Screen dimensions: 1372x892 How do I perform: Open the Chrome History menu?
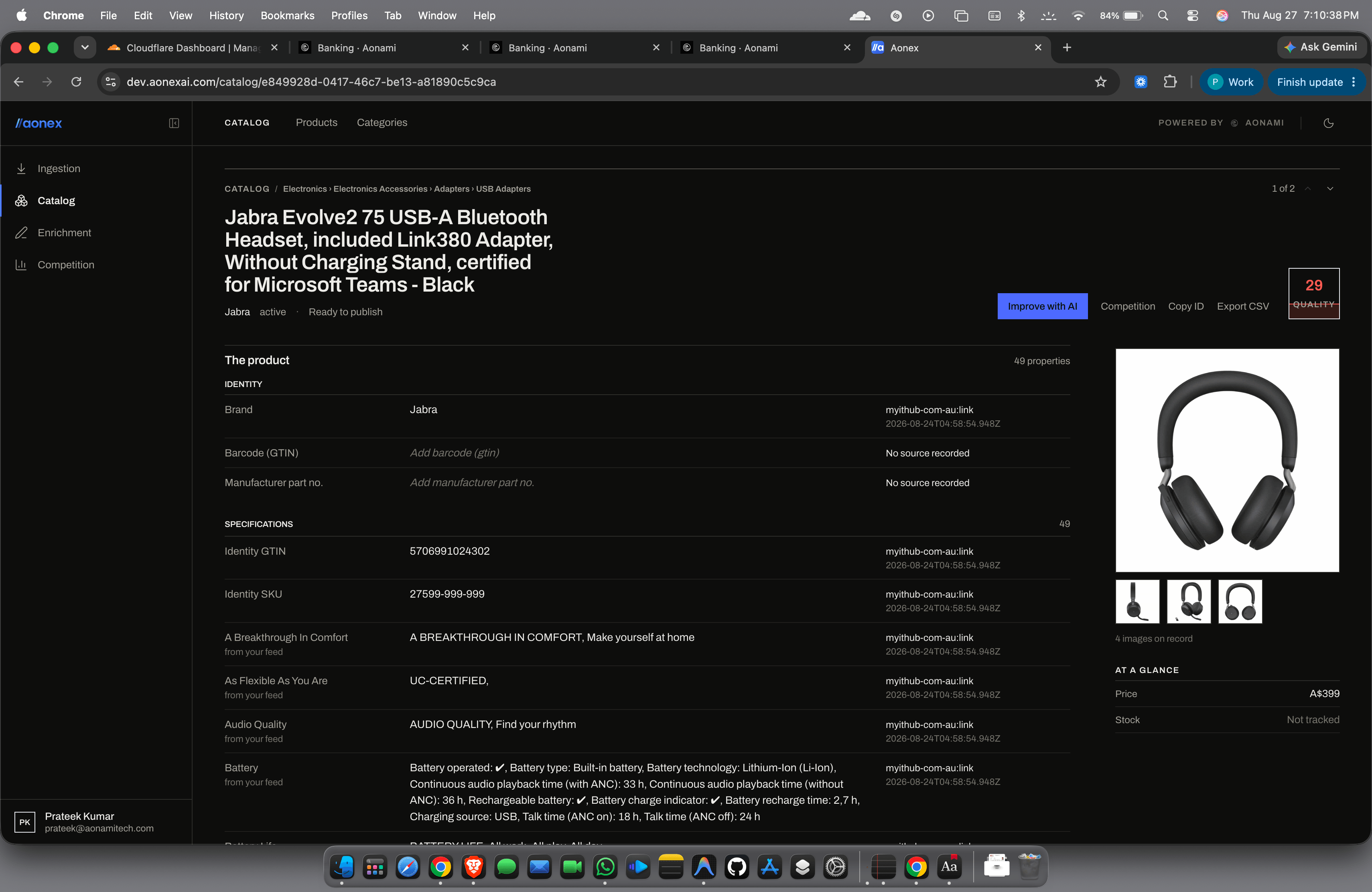[226, 16]
